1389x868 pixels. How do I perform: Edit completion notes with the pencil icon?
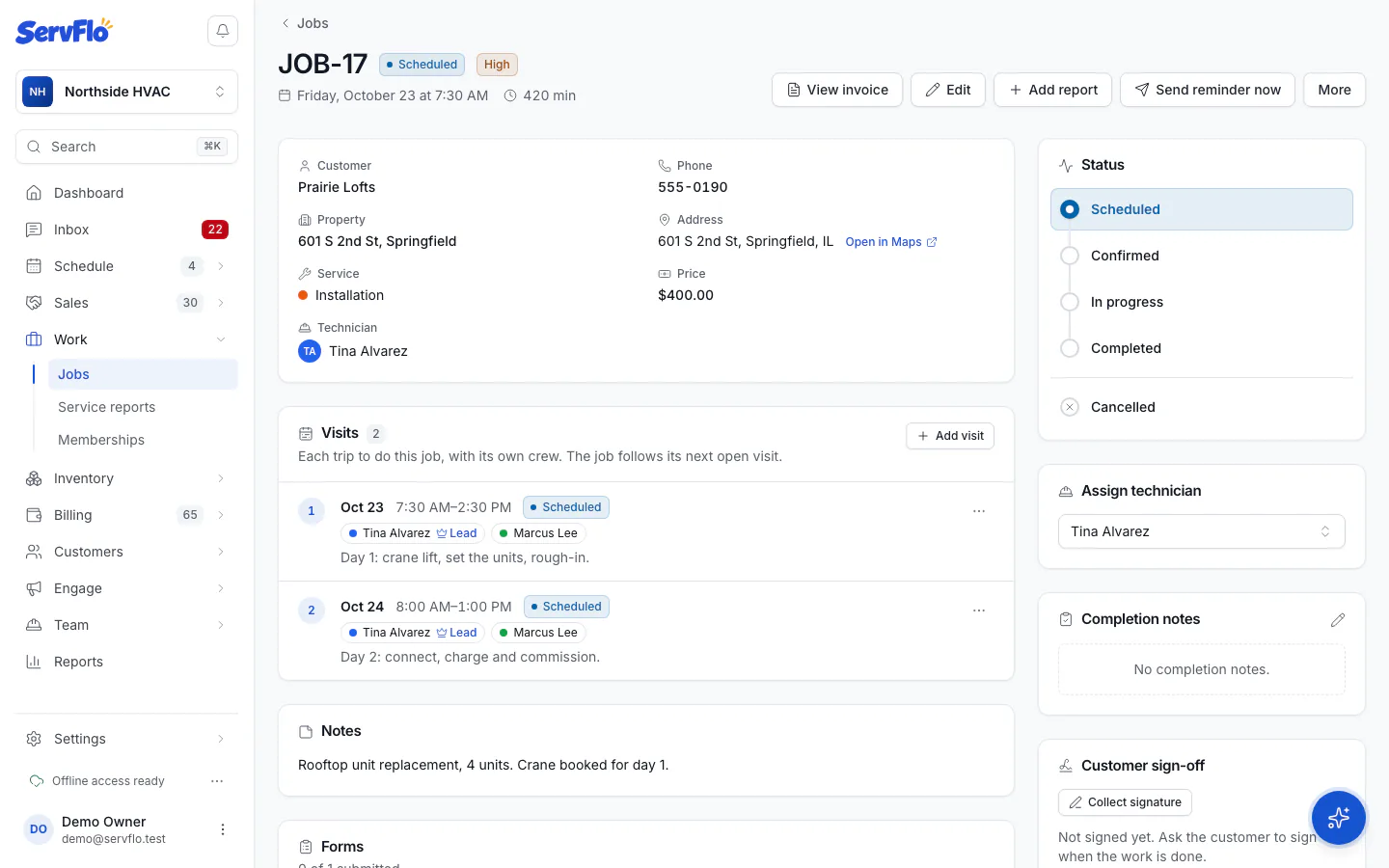pos(1337,620)
